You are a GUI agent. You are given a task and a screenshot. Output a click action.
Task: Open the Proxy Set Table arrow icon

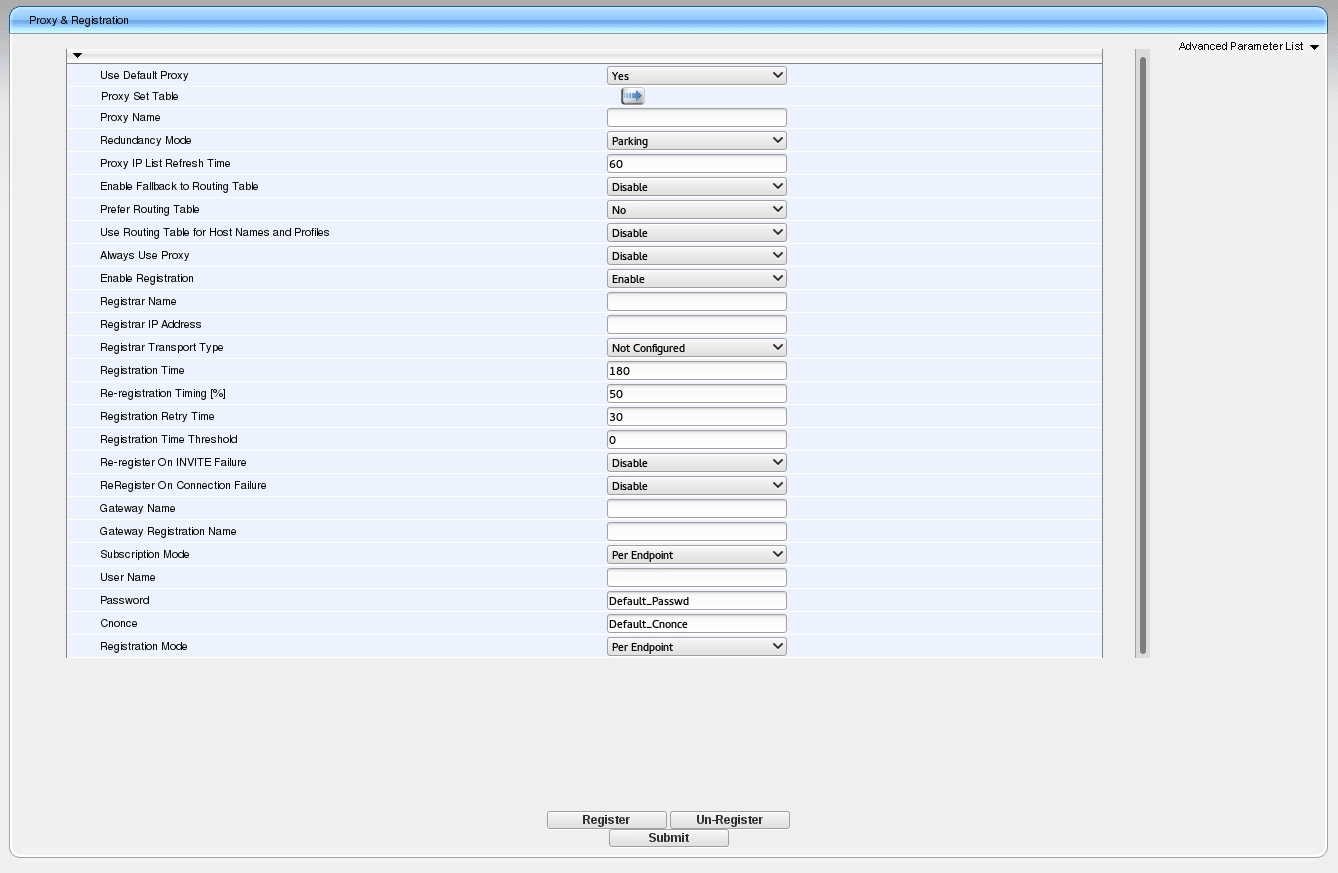(x=633, y=96)
